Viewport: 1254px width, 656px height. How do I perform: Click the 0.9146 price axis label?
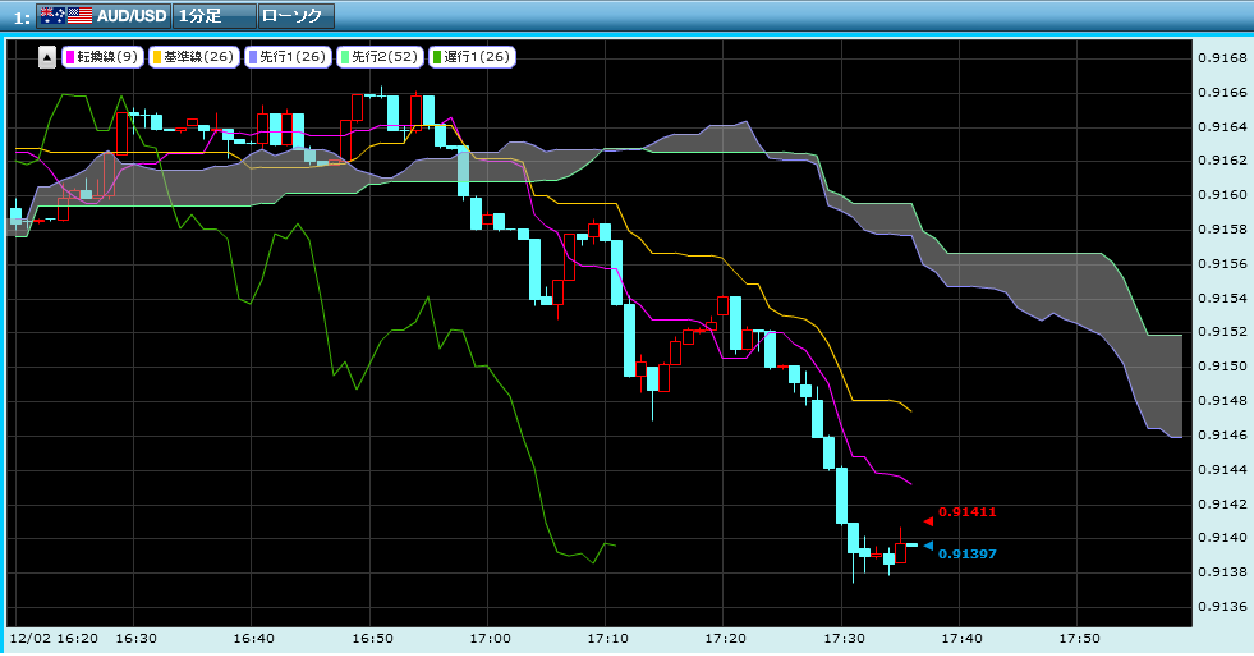tap(1223, 435)
